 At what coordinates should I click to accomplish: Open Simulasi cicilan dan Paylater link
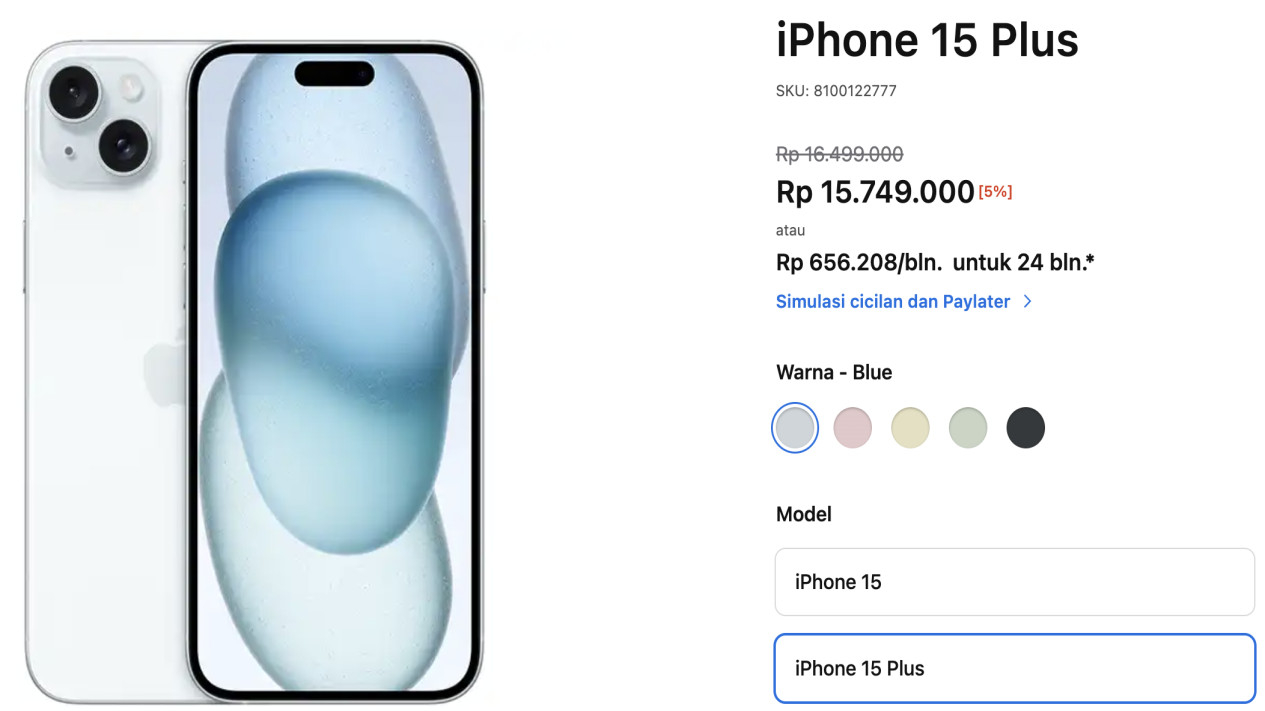[x=893, y=302]
